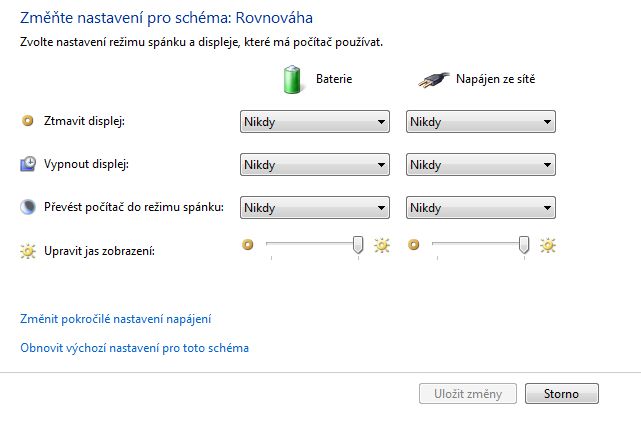The image size is (641, 433).
Task: Click the Storno button
Action: (x=562, y=394)
